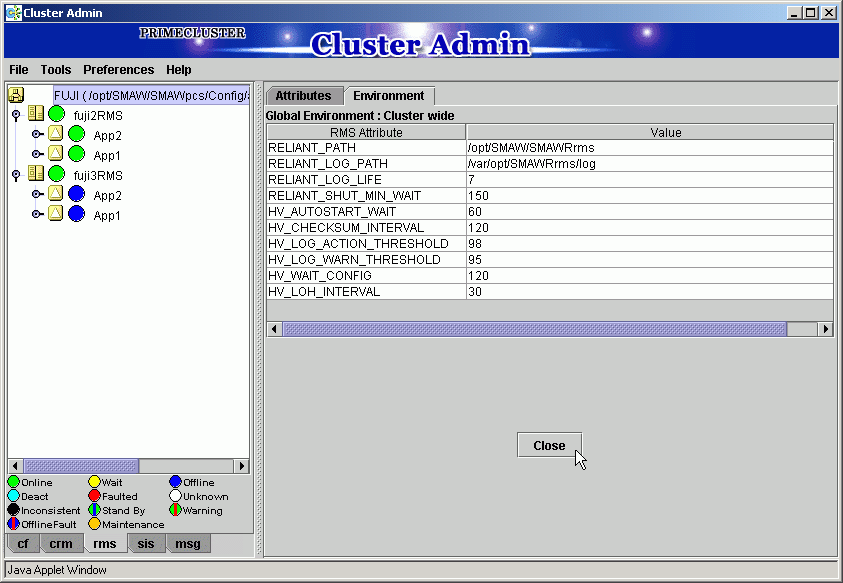This screenshot has width=843, height=583.
Task: Click the RMS Attribute column header
Action: (366, 132)
